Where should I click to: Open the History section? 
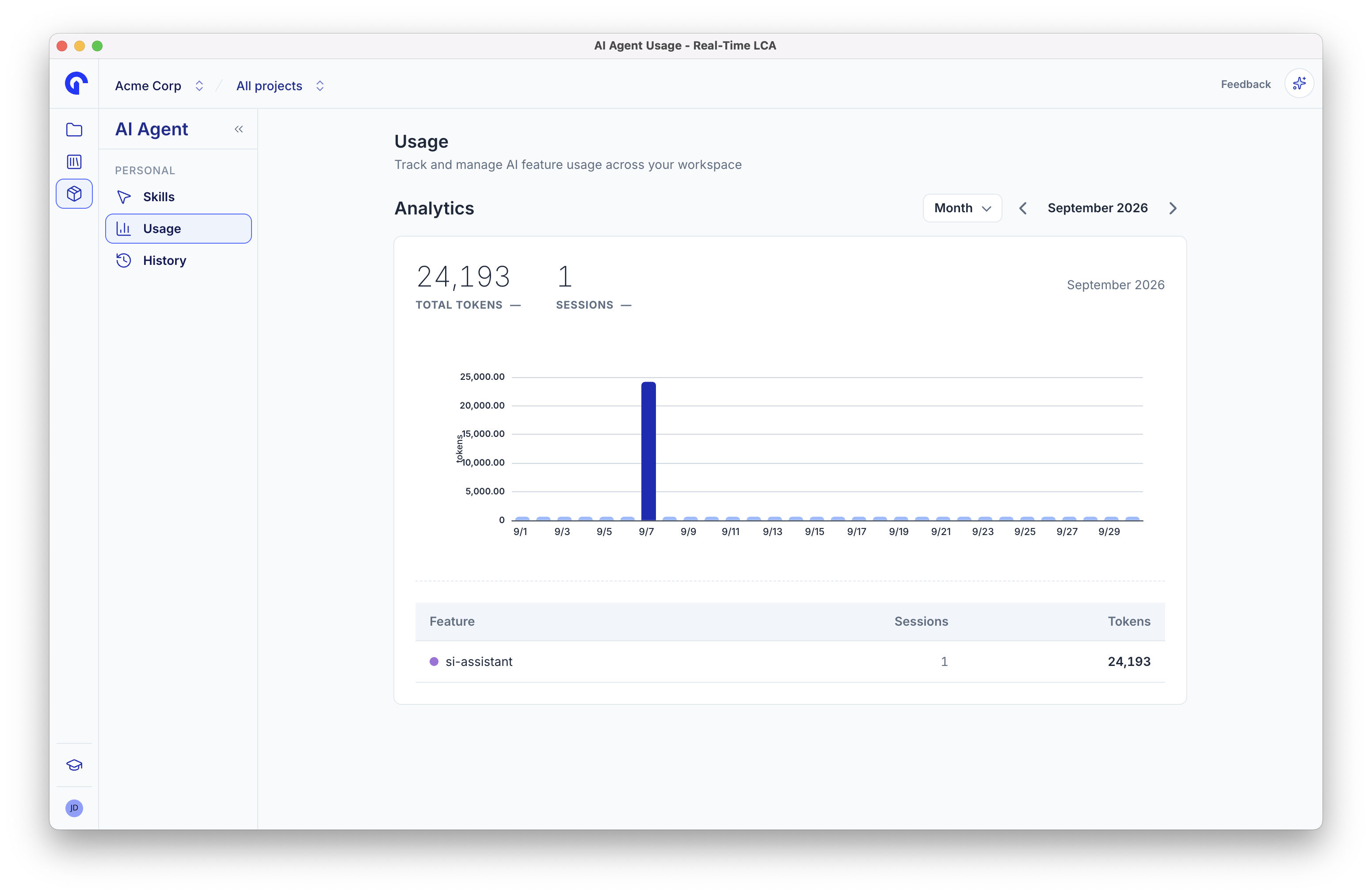(x=179, y=260)
